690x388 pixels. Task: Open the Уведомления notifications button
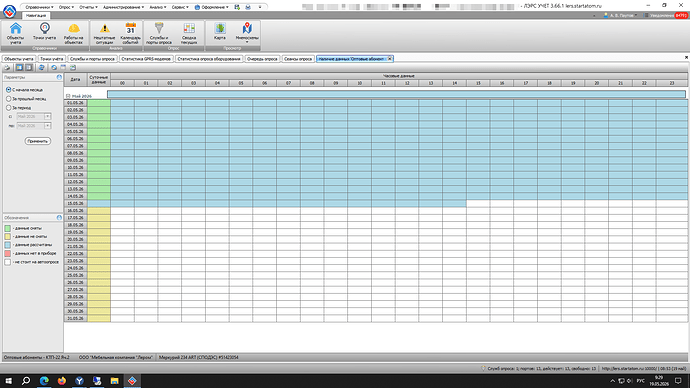tap(666, 15)
